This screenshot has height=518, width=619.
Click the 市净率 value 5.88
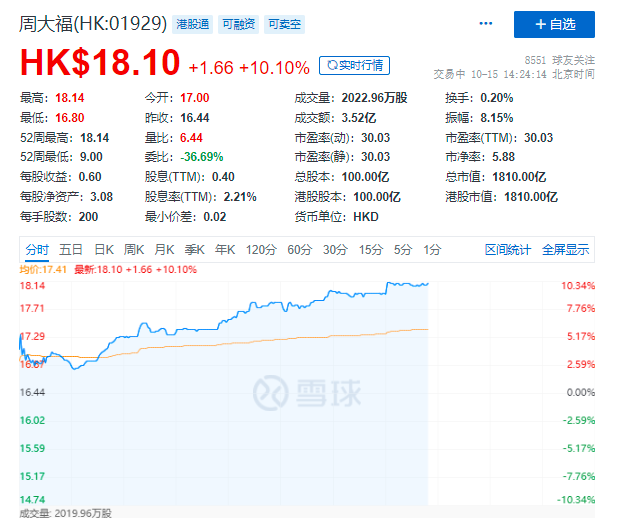coord(503,157)
